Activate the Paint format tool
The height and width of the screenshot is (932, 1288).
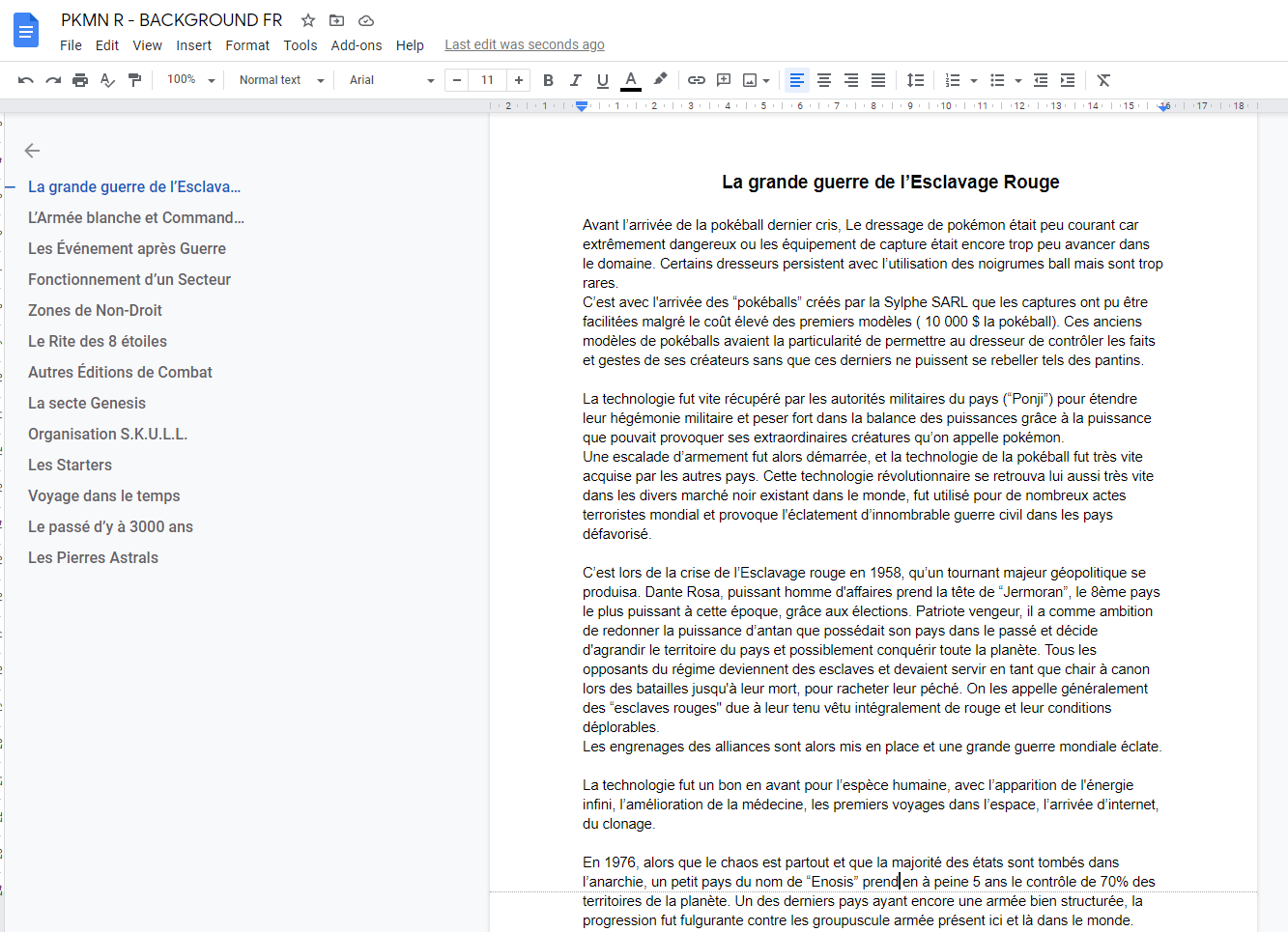click(134, 80)
